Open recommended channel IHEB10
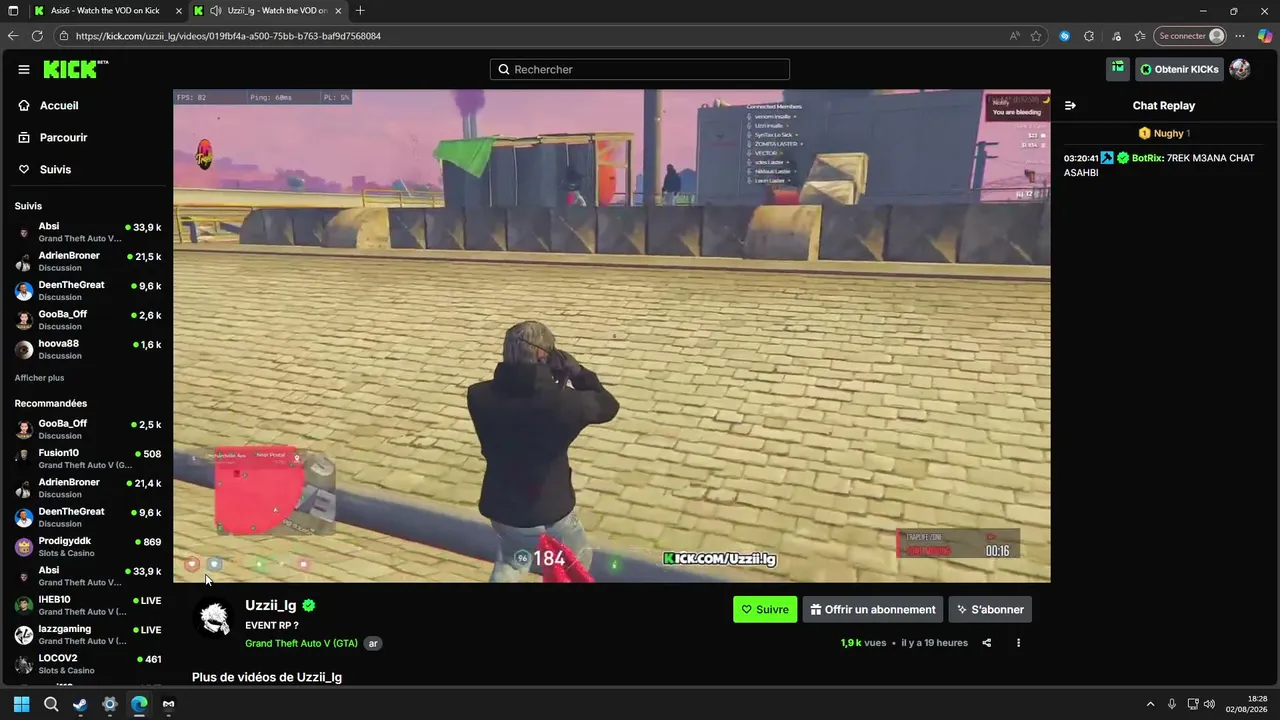The height and width of the screenshot is (720, 1280). 87,605
